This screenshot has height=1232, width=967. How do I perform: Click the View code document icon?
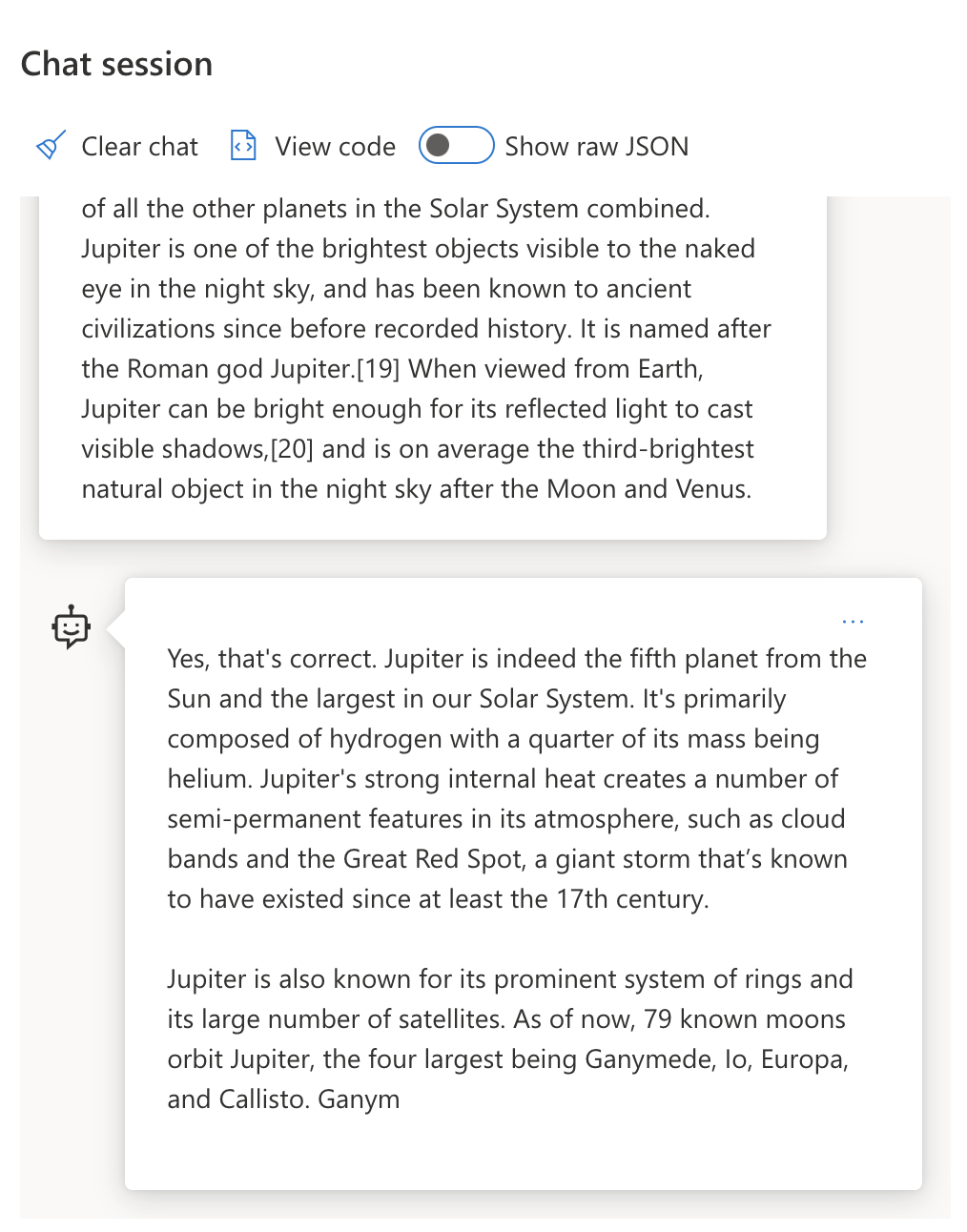(243, 146)
